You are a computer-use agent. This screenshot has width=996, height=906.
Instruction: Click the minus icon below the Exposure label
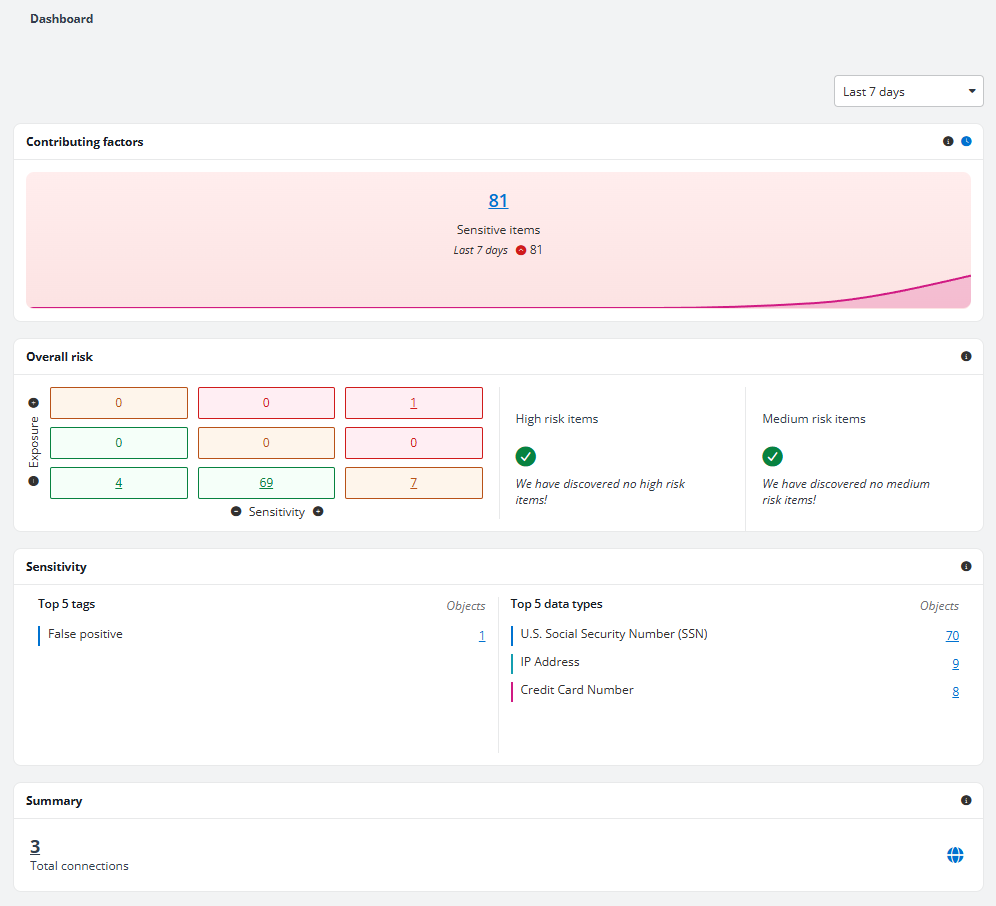click(34, 481)
